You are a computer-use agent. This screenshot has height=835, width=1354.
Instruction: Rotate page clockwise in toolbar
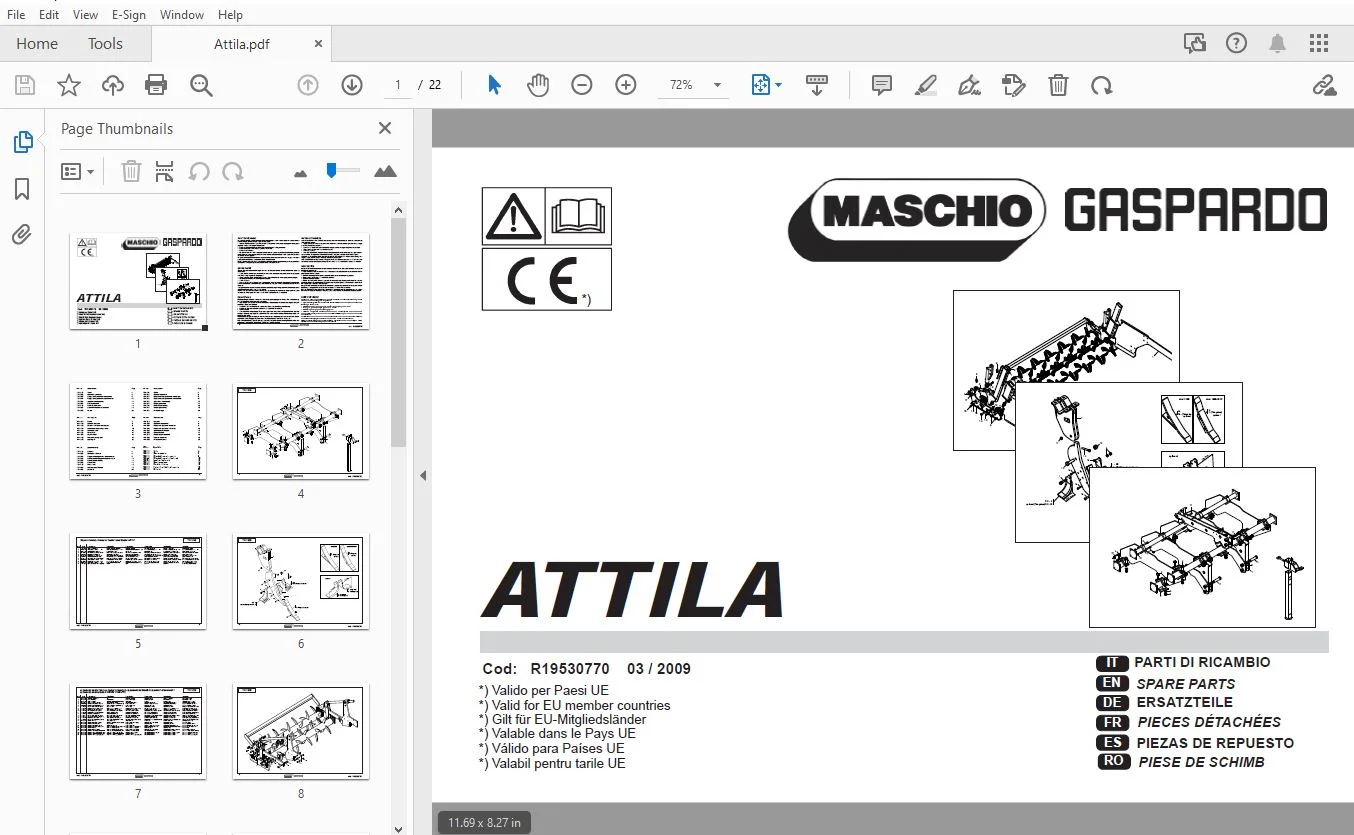click(1102, 85)
